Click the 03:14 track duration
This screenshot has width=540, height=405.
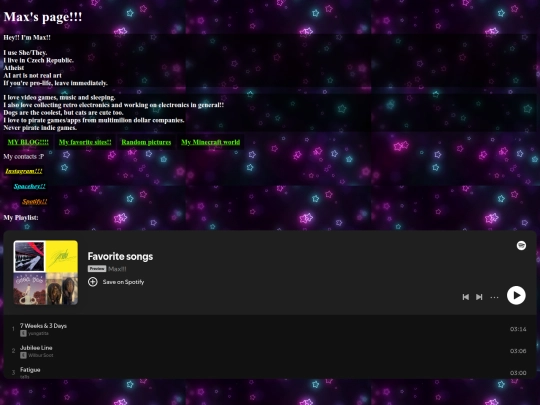[518, 329]
